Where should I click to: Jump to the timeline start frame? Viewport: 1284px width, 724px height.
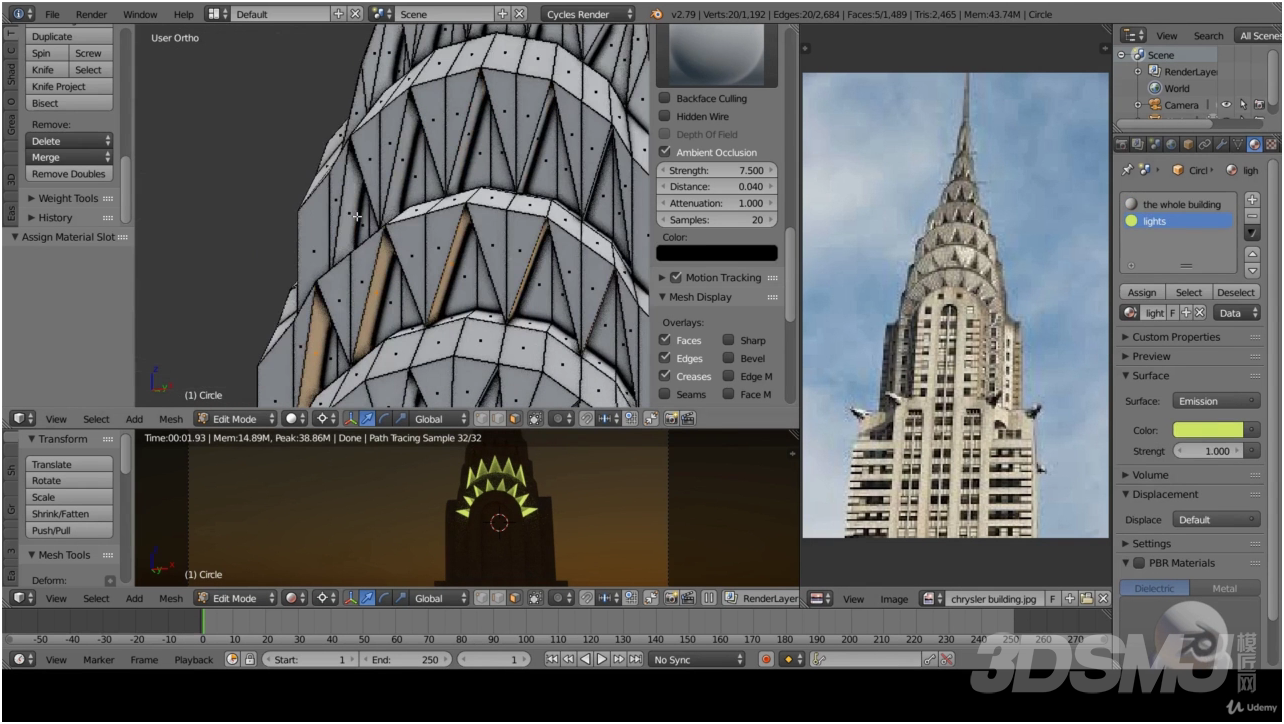tap(552, 659)
